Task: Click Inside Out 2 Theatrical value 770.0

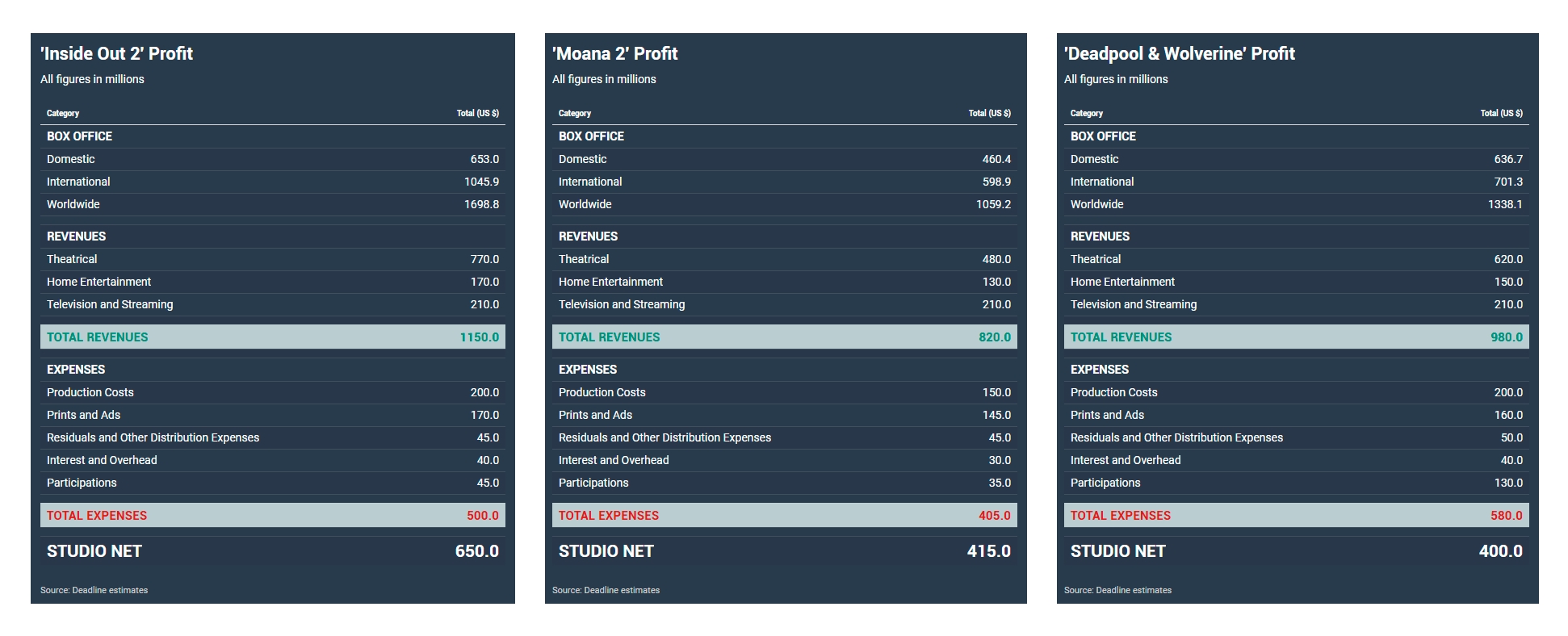Action: [484, 259]
